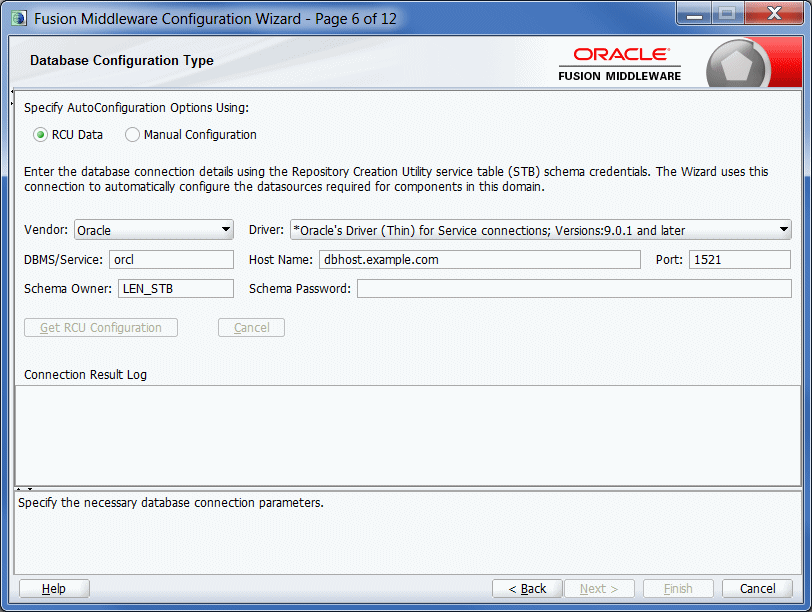Edit the Port field showing 1521
The width and height of the screenshot is (812, 612).
tap(740, 259)
